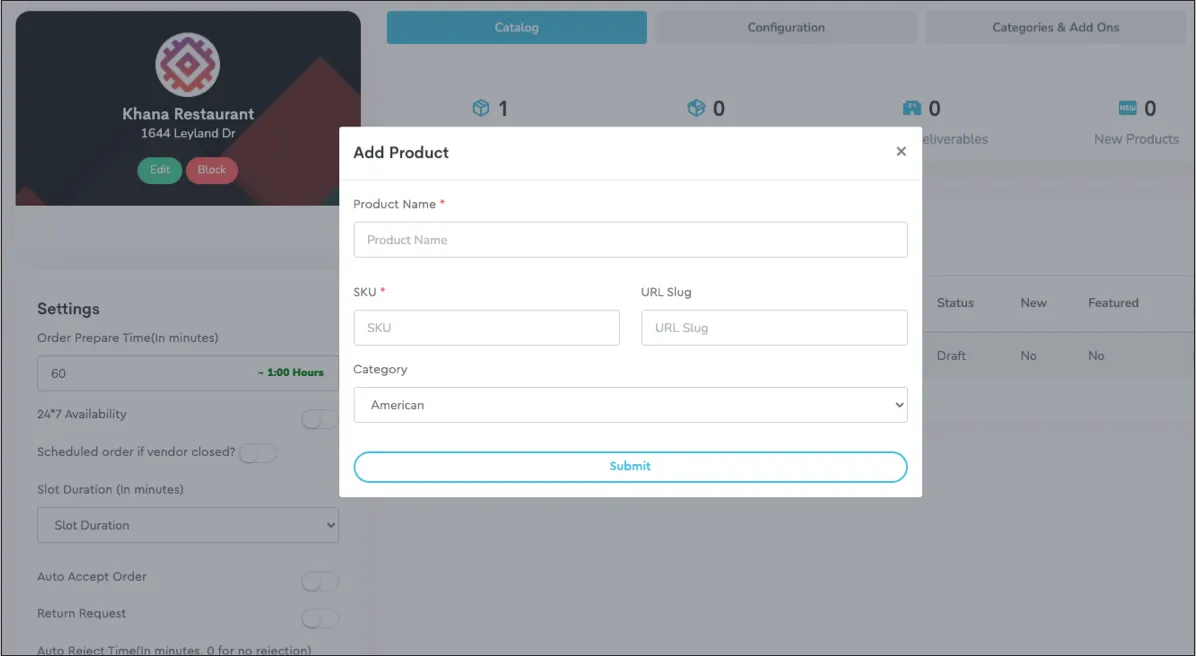
Task: Go to Categories & Add Ons tab
Action: click(1055, 28)
